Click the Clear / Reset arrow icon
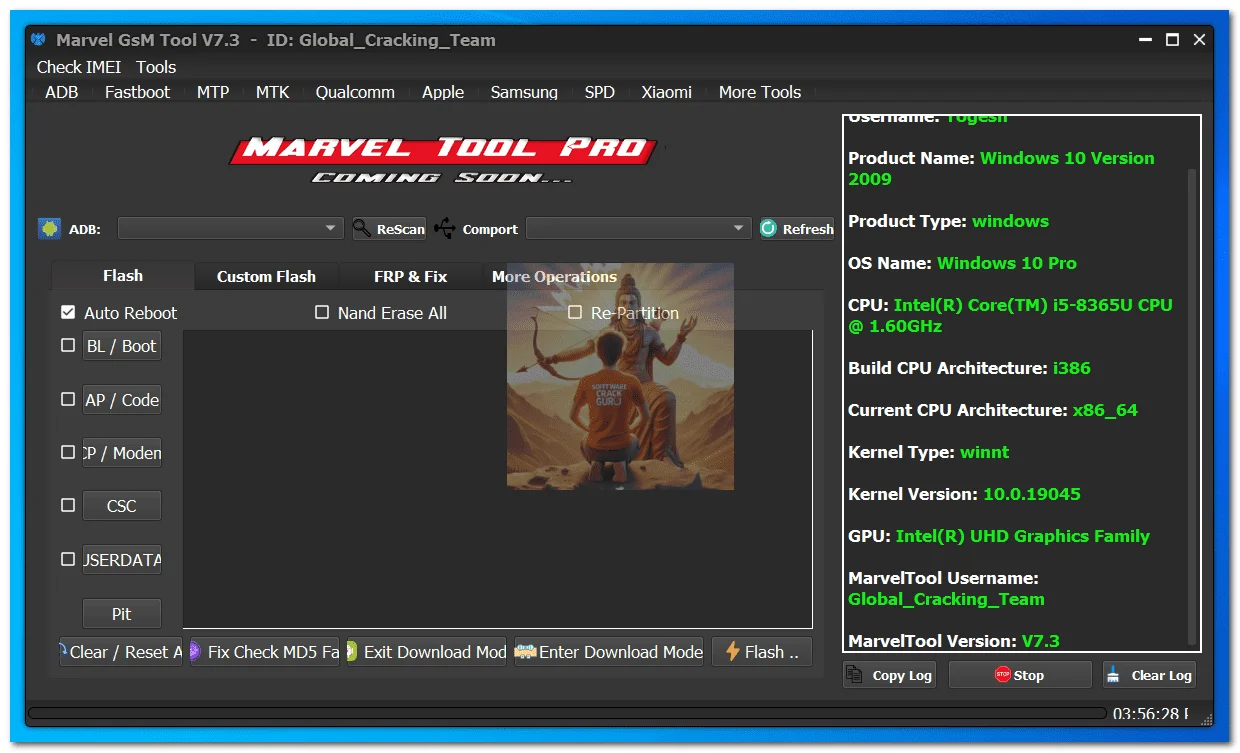This screenshot has width=1240, height=753. pos(64,652)
